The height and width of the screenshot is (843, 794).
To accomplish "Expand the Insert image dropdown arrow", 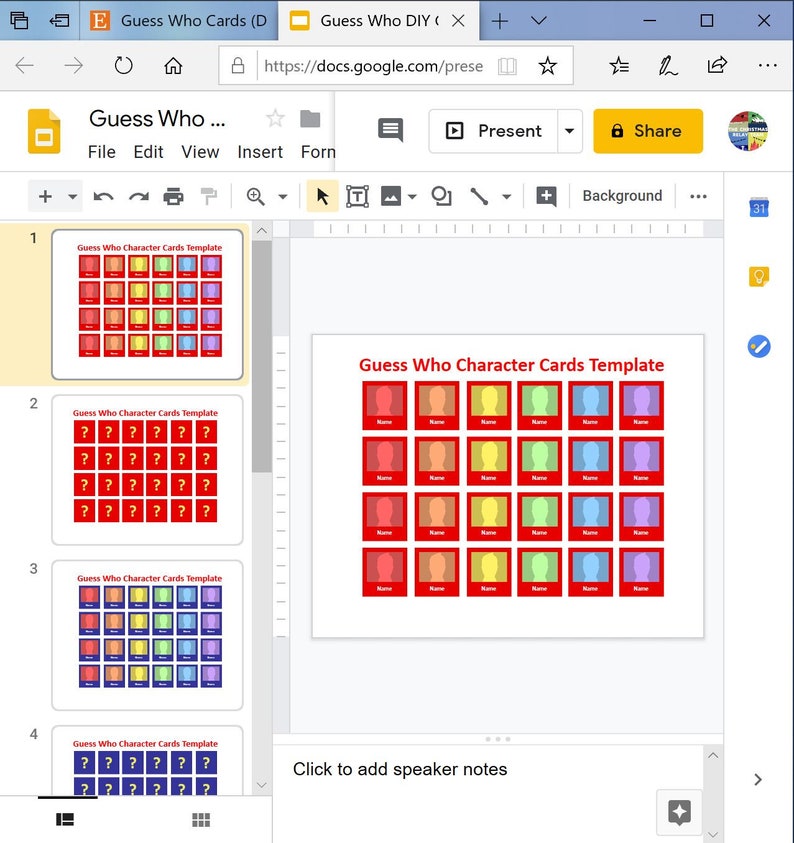I will point(412,196).
